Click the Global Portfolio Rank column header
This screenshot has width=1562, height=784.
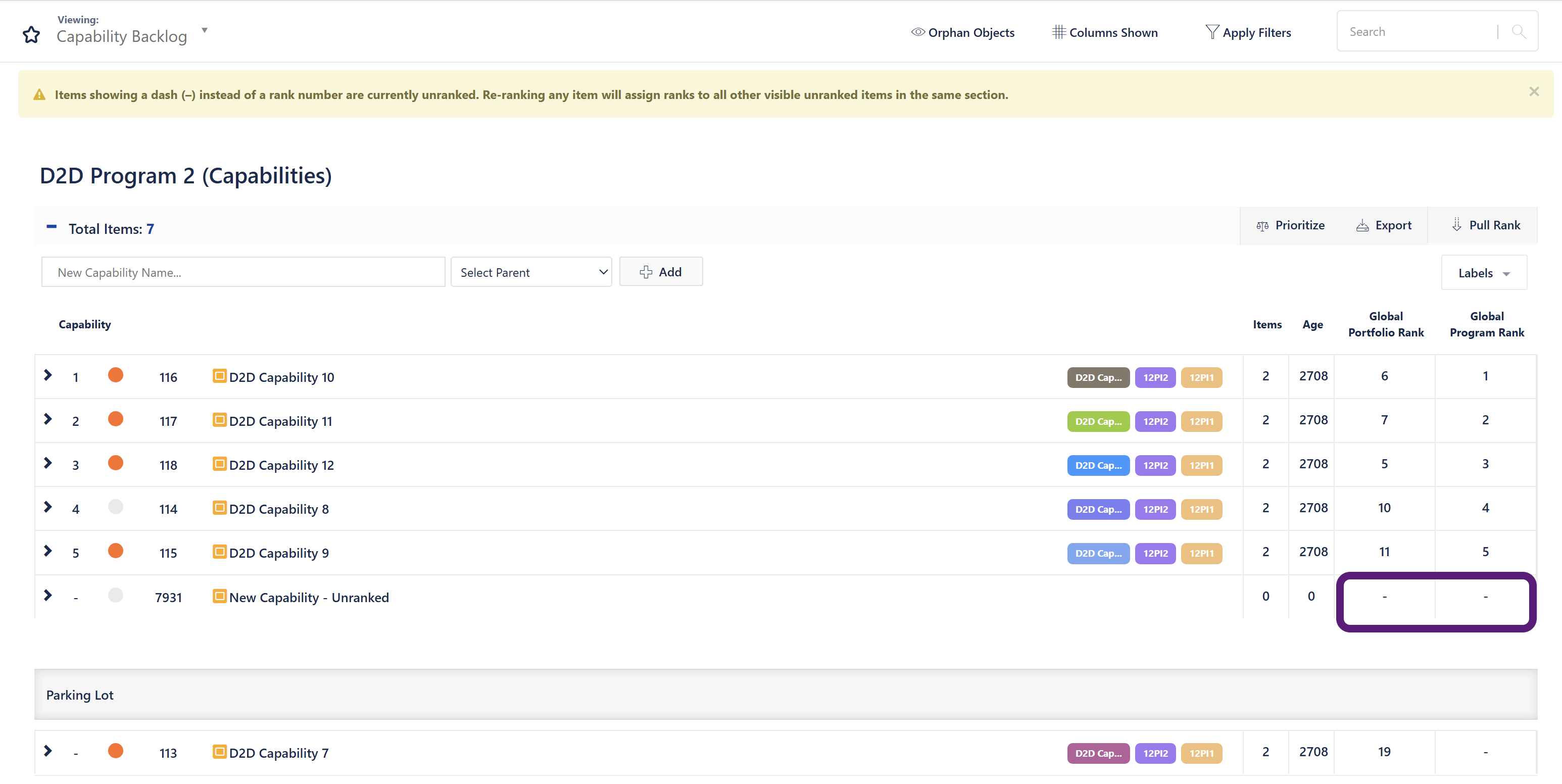[1386, 324]
